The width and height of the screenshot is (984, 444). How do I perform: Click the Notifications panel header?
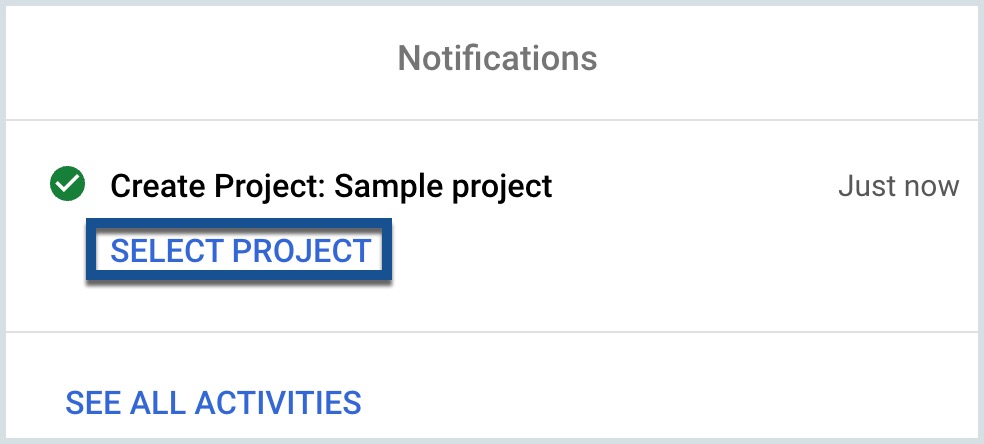(497, 58)
